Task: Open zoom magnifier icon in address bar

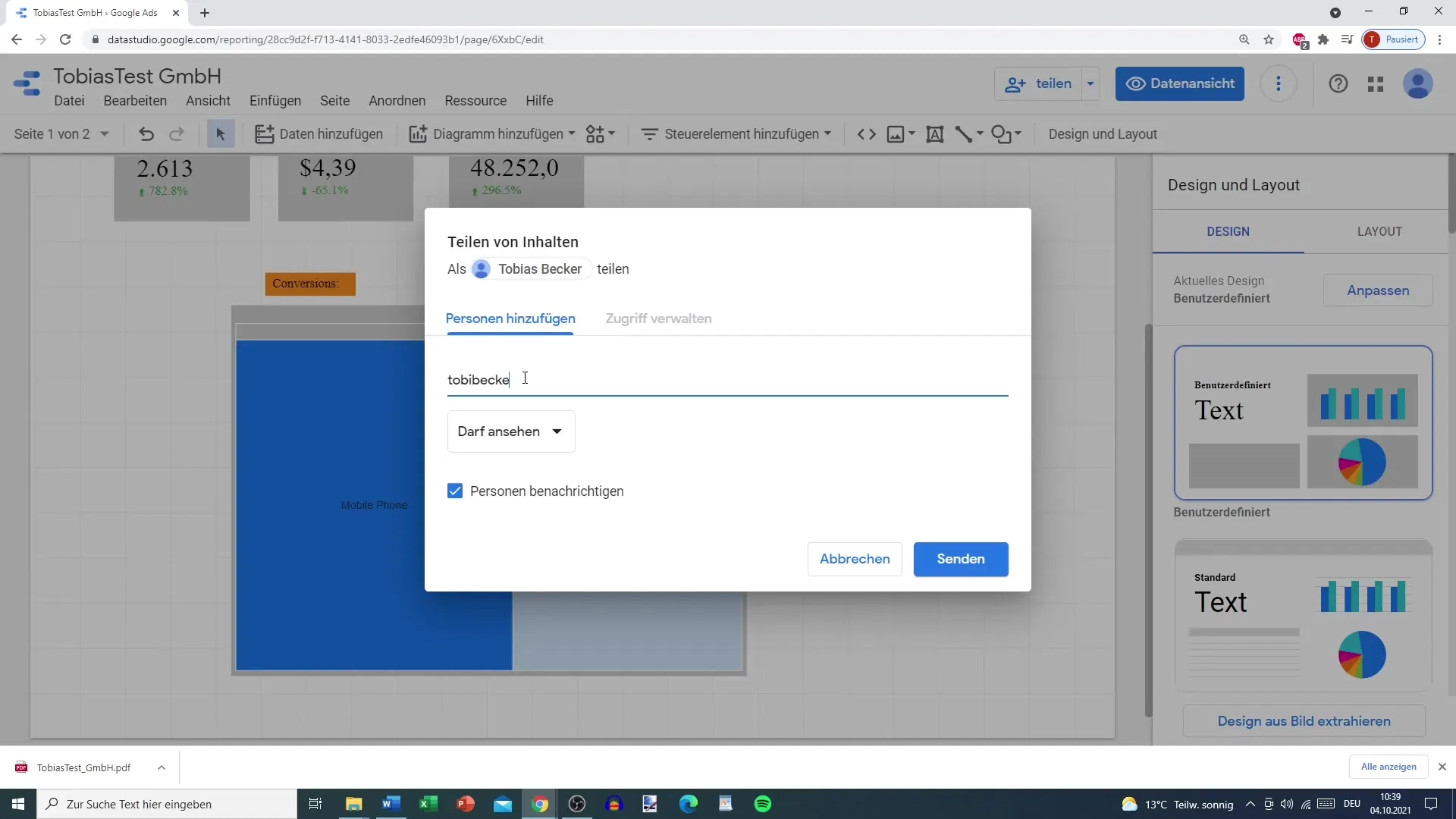Action: click(1244, 39)
